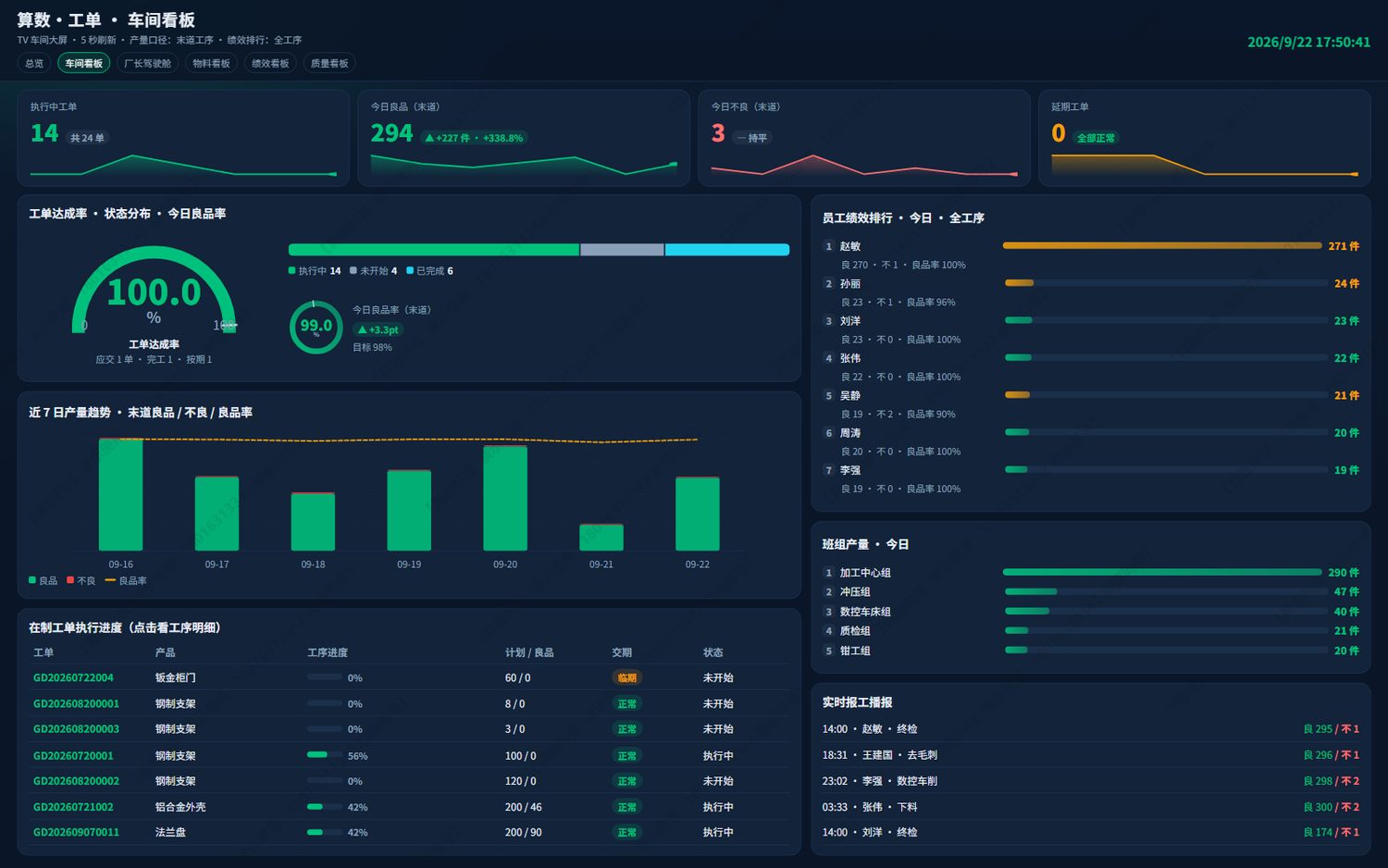
Task: Click the 09-21 production bar
Action: (x=601, y=538)
